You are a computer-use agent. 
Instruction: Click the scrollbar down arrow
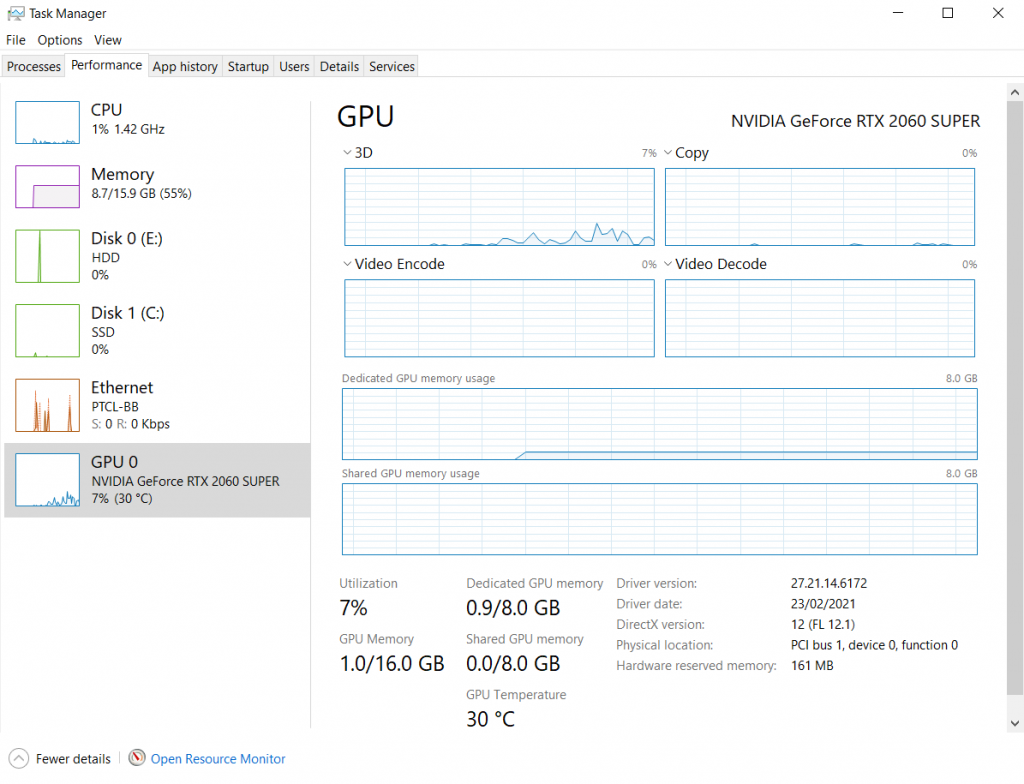(1015, 723)
